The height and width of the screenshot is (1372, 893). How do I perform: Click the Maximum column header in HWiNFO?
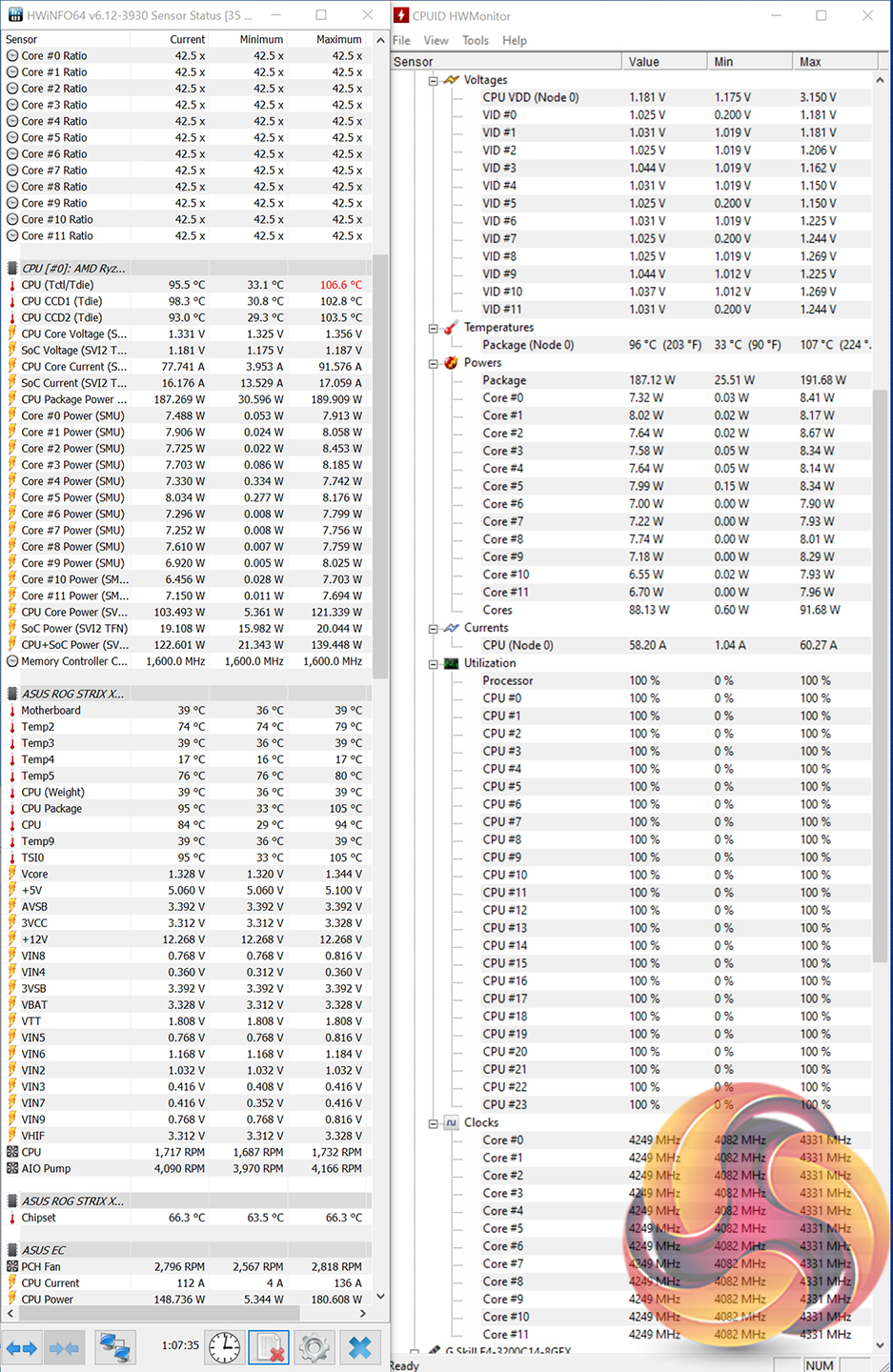328,39
